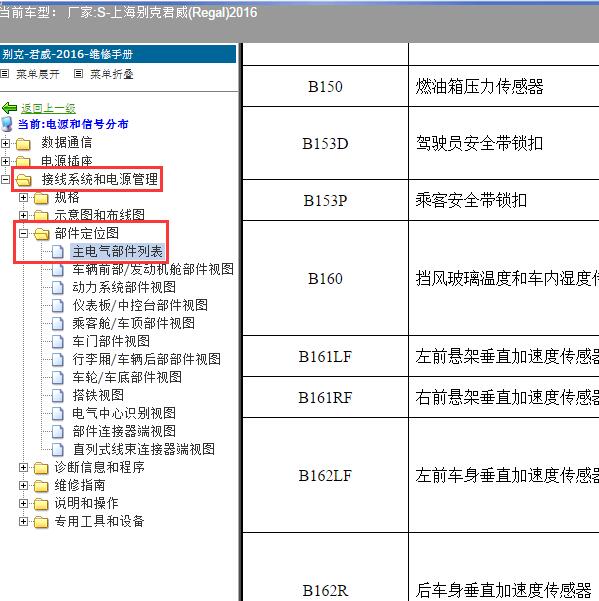The image size is (599, 601).
Task: Click the 维修指南 folder icon
Action: (41, 486)
